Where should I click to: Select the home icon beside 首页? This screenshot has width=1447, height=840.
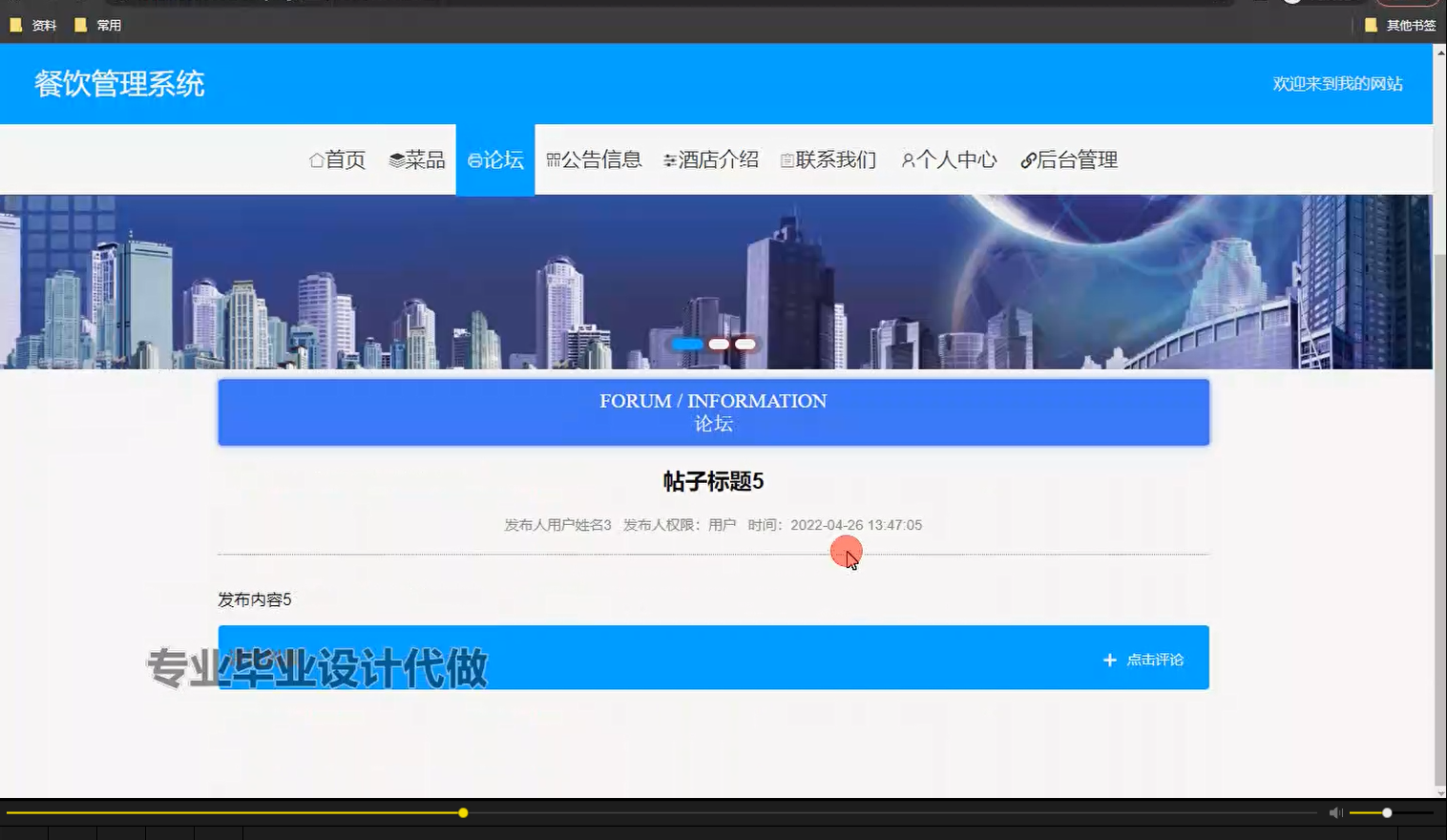[x=316, y=159]
